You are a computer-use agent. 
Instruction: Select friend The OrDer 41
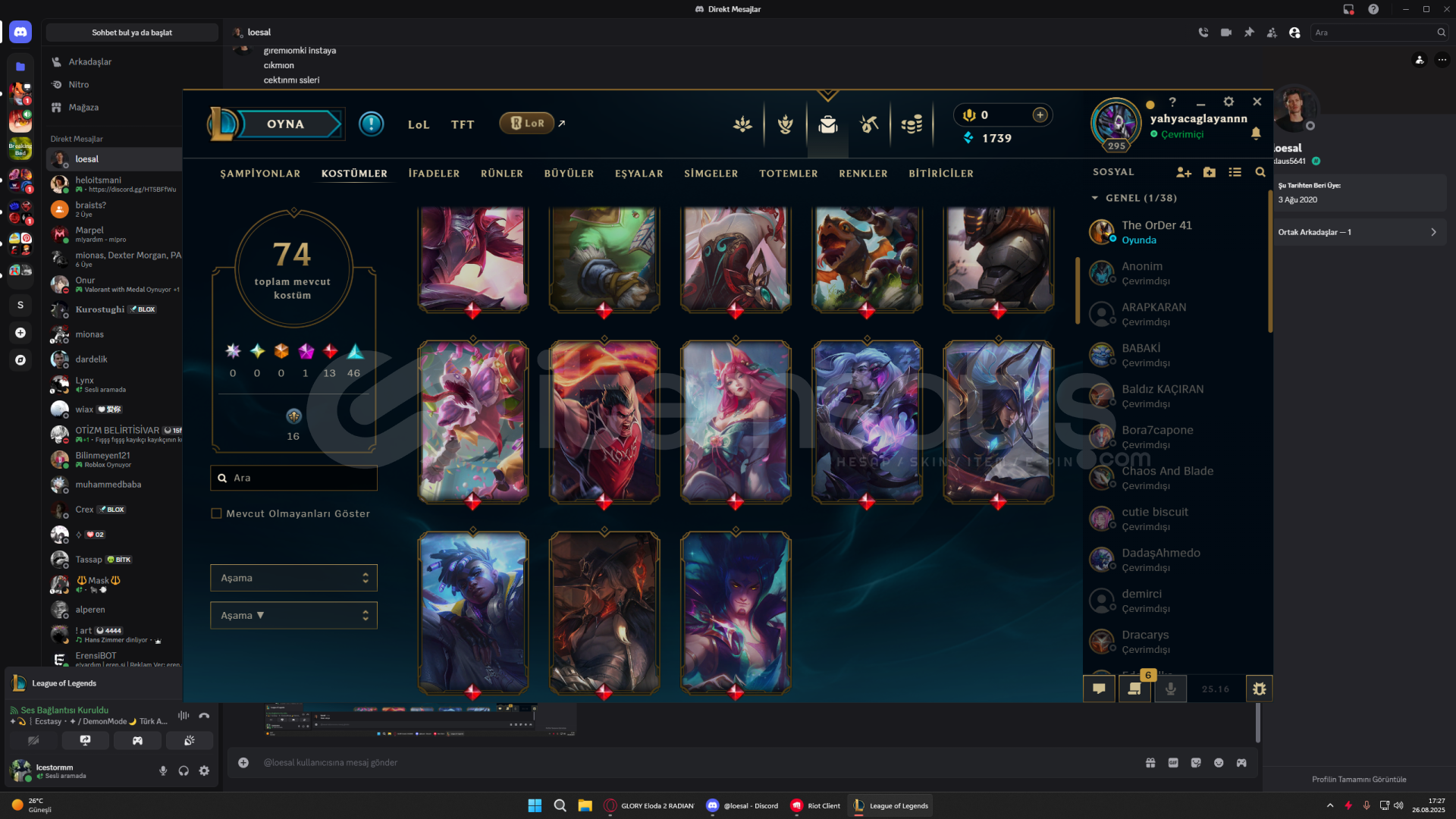tap(1175, 232)
